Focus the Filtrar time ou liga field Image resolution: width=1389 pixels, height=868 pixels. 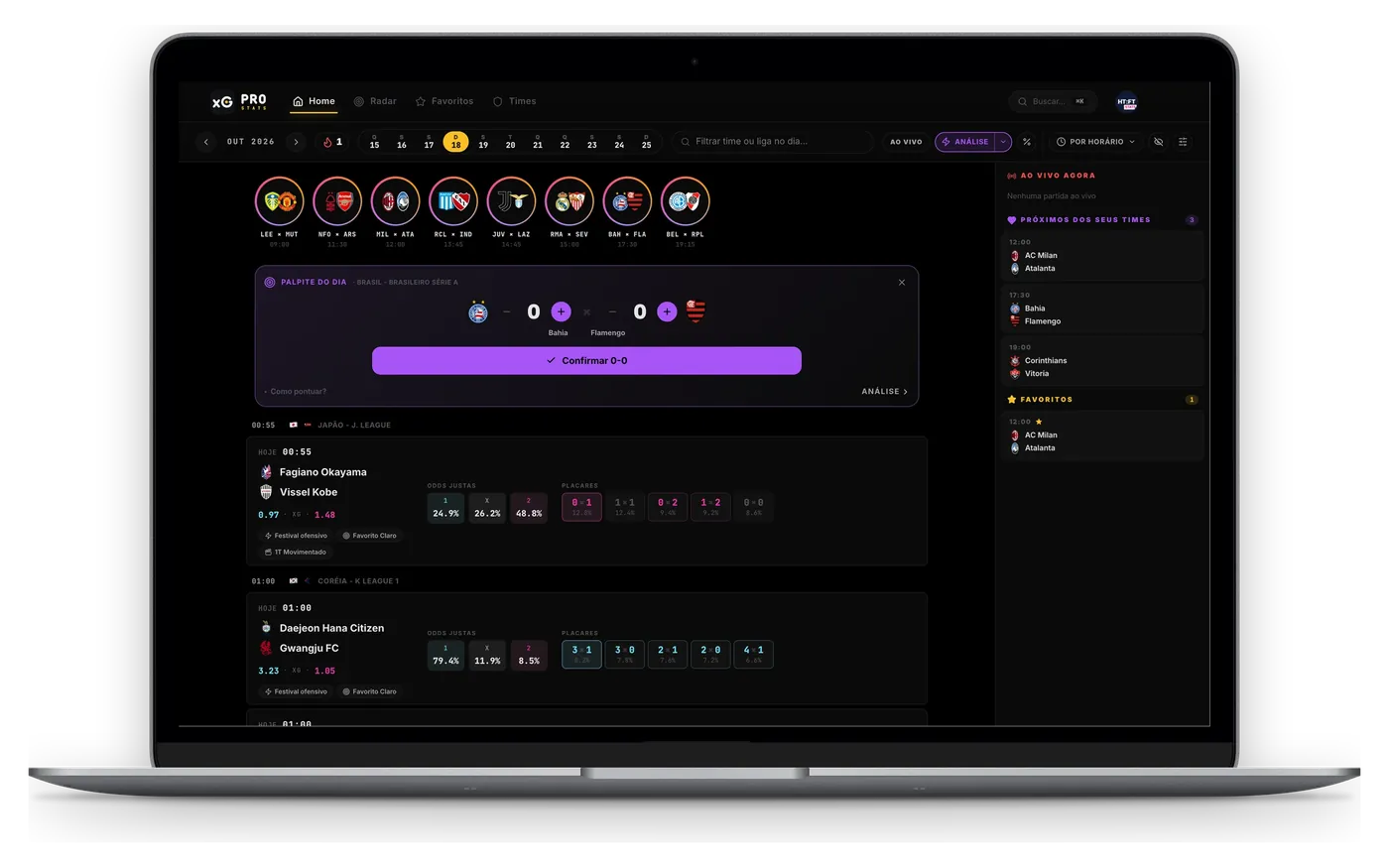click(x=772, y=142)
